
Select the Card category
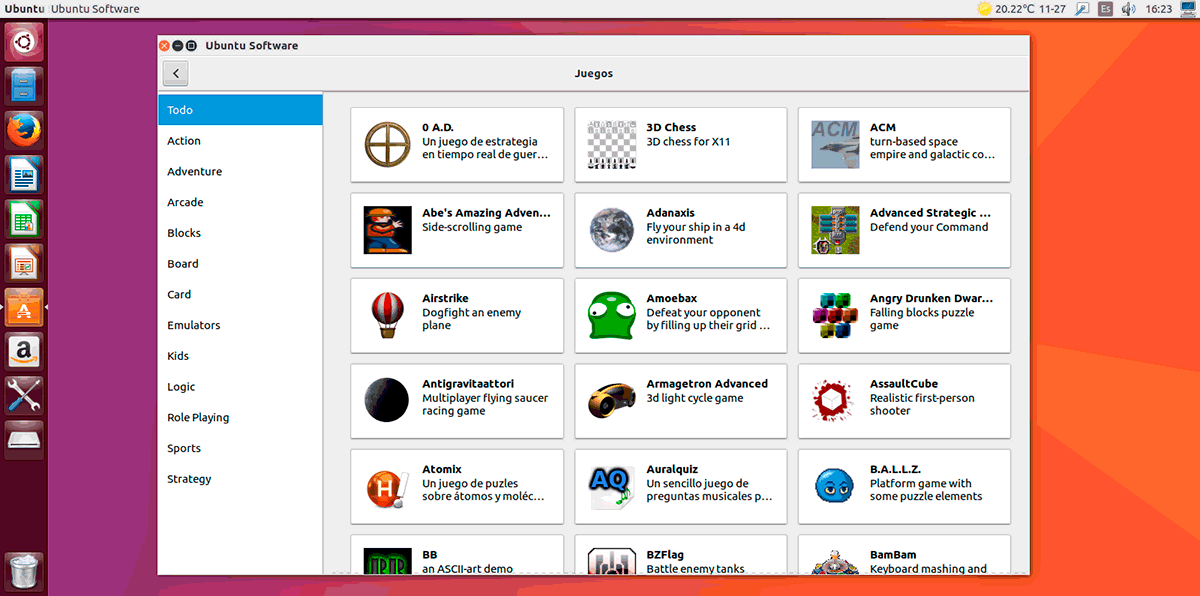tap(240, 295)
